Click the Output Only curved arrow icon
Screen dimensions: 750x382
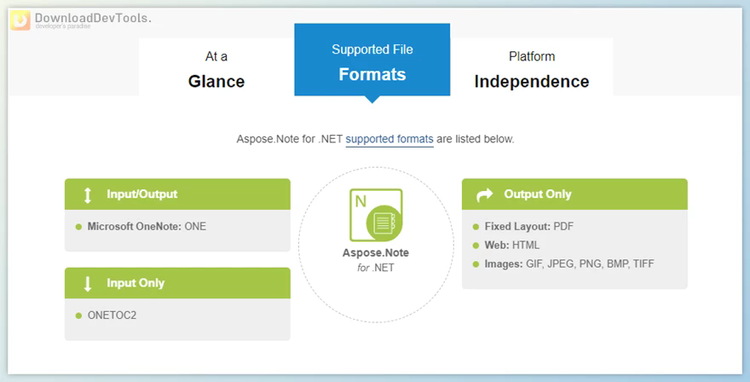[485, 195]
